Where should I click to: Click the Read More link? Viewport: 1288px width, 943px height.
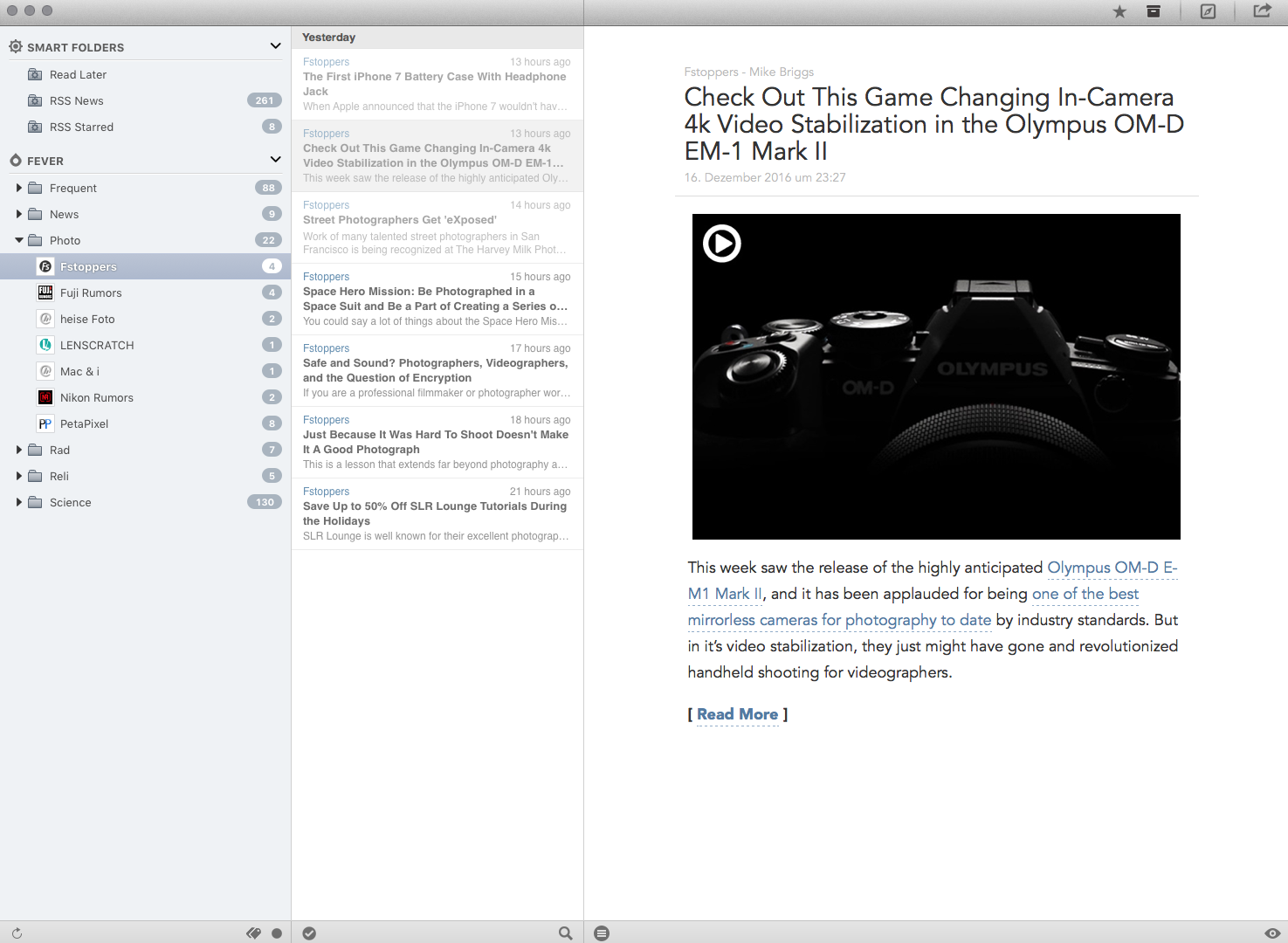737,714
